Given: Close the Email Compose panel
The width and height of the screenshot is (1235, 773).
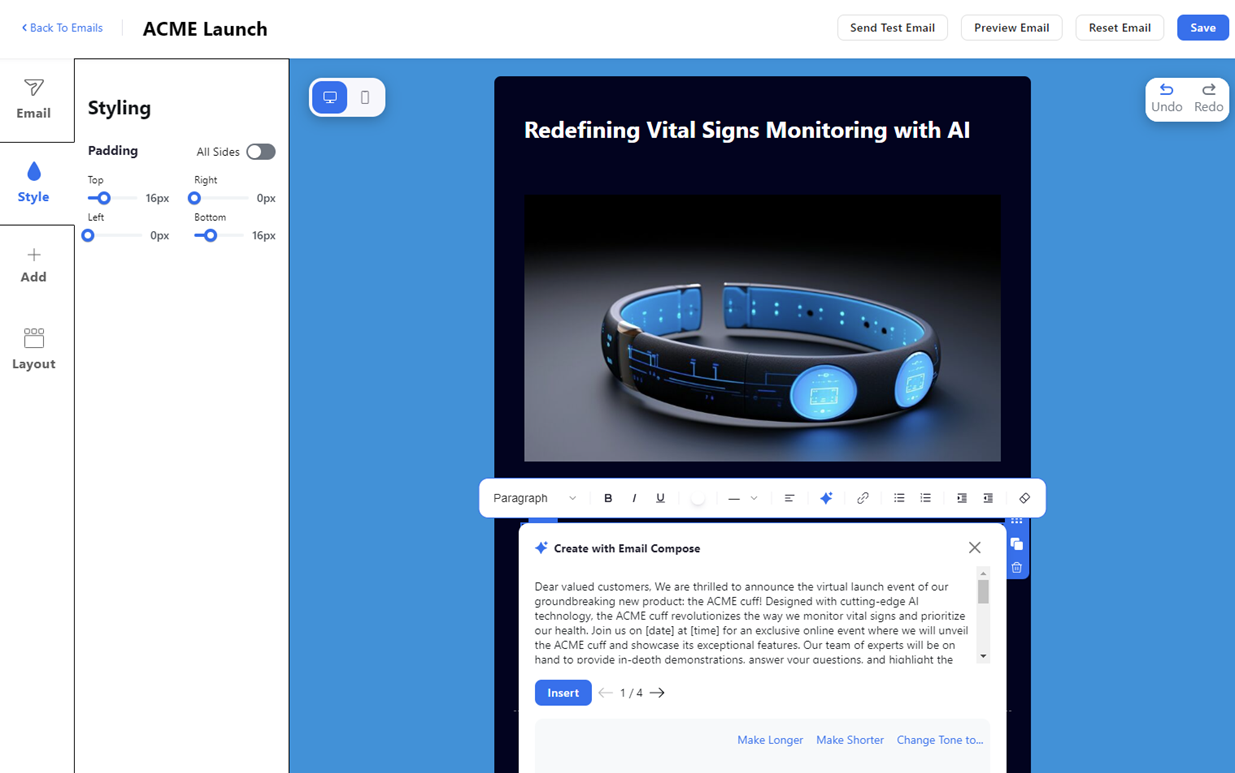Looking at the screenshot, I should pyautogui.click(x=974, y=548).
